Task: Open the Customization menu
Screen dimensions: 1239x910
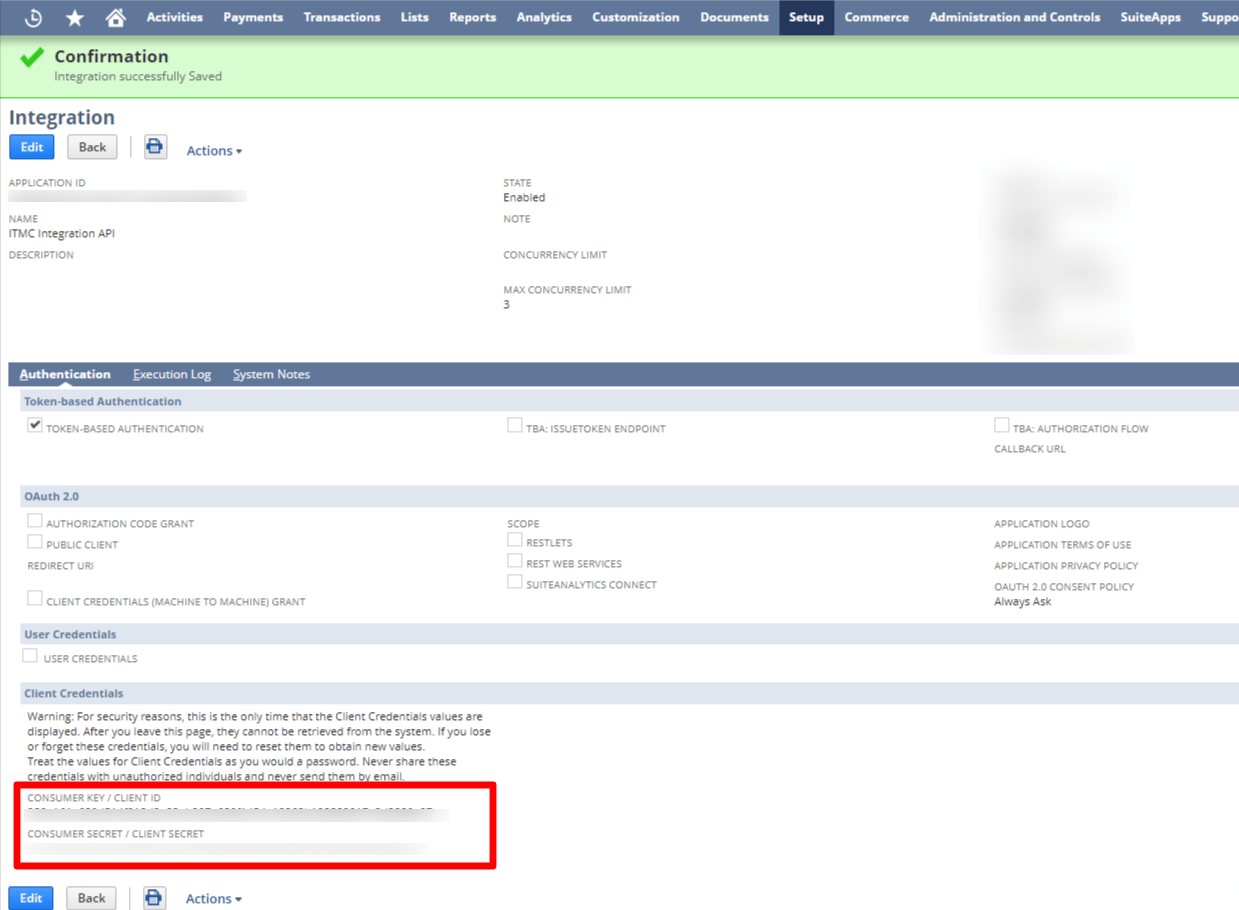Action: click(x=636, y=17)
